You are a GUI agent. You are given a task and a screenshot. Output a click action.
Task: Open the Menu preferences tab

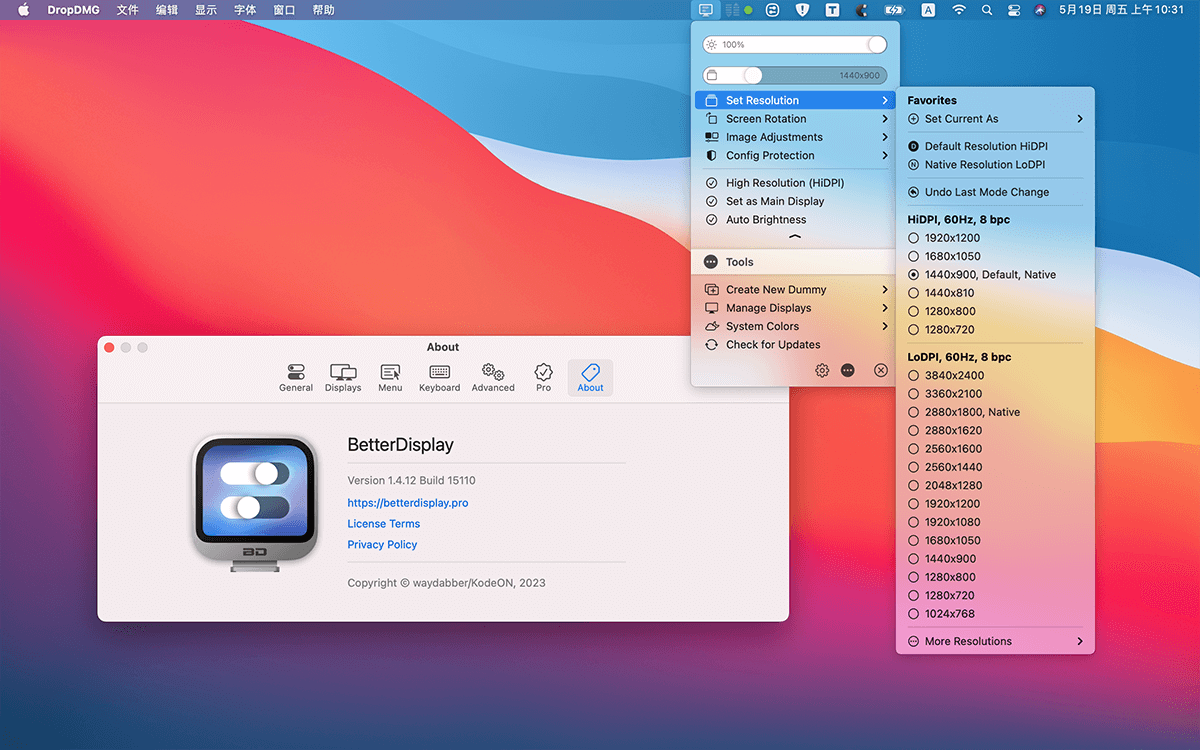tap(390, 377)
